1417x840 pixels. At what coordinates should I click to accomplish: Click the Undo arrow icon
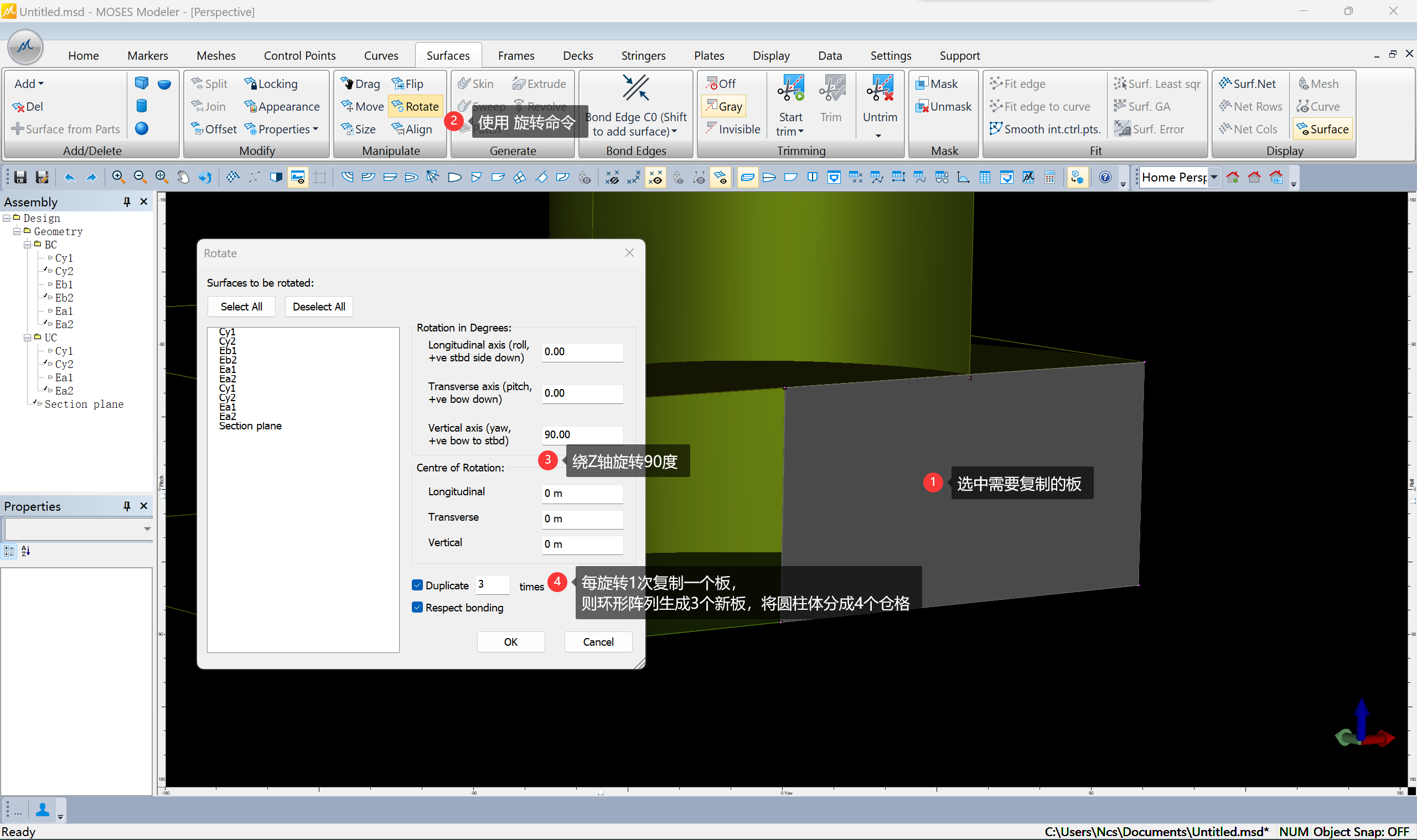point(69,178)
